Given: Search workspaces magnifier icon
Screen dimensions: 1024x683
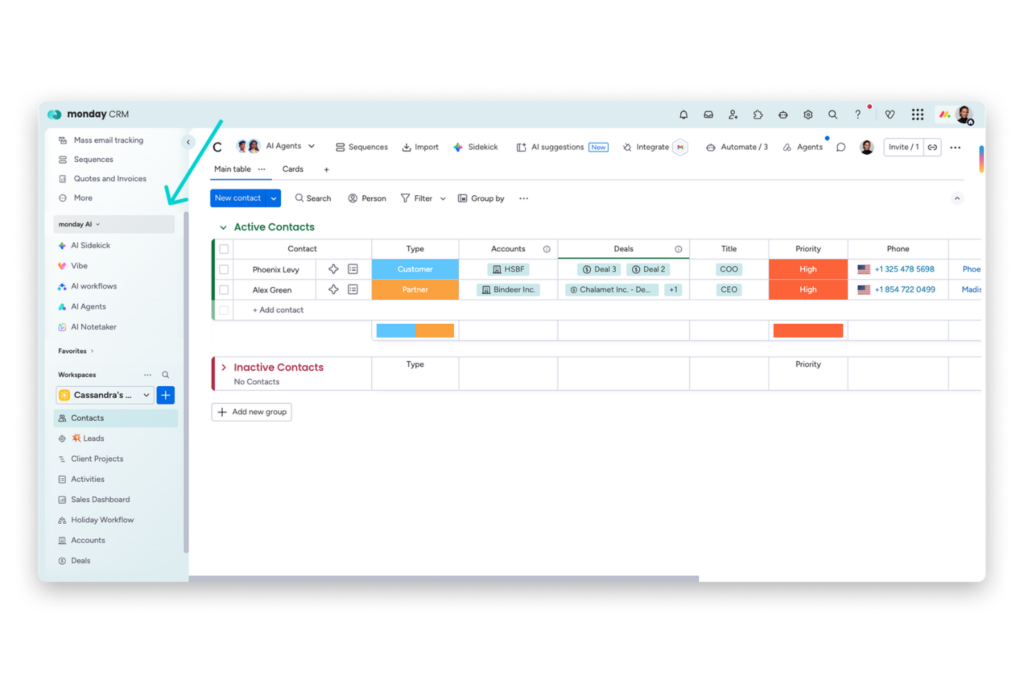Looking at the screenshot, I should [165, 375].
